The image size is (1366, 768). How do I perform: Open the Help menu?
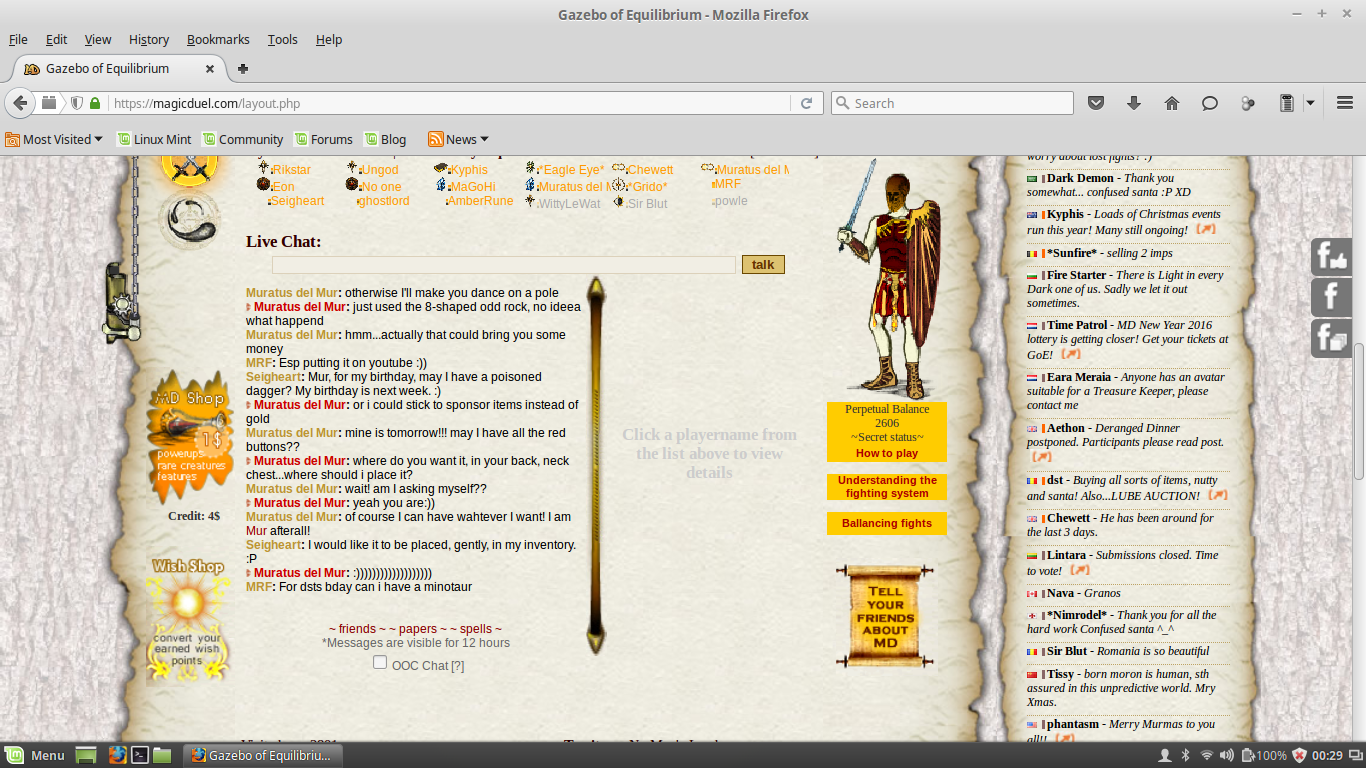[x=329, y=39]
